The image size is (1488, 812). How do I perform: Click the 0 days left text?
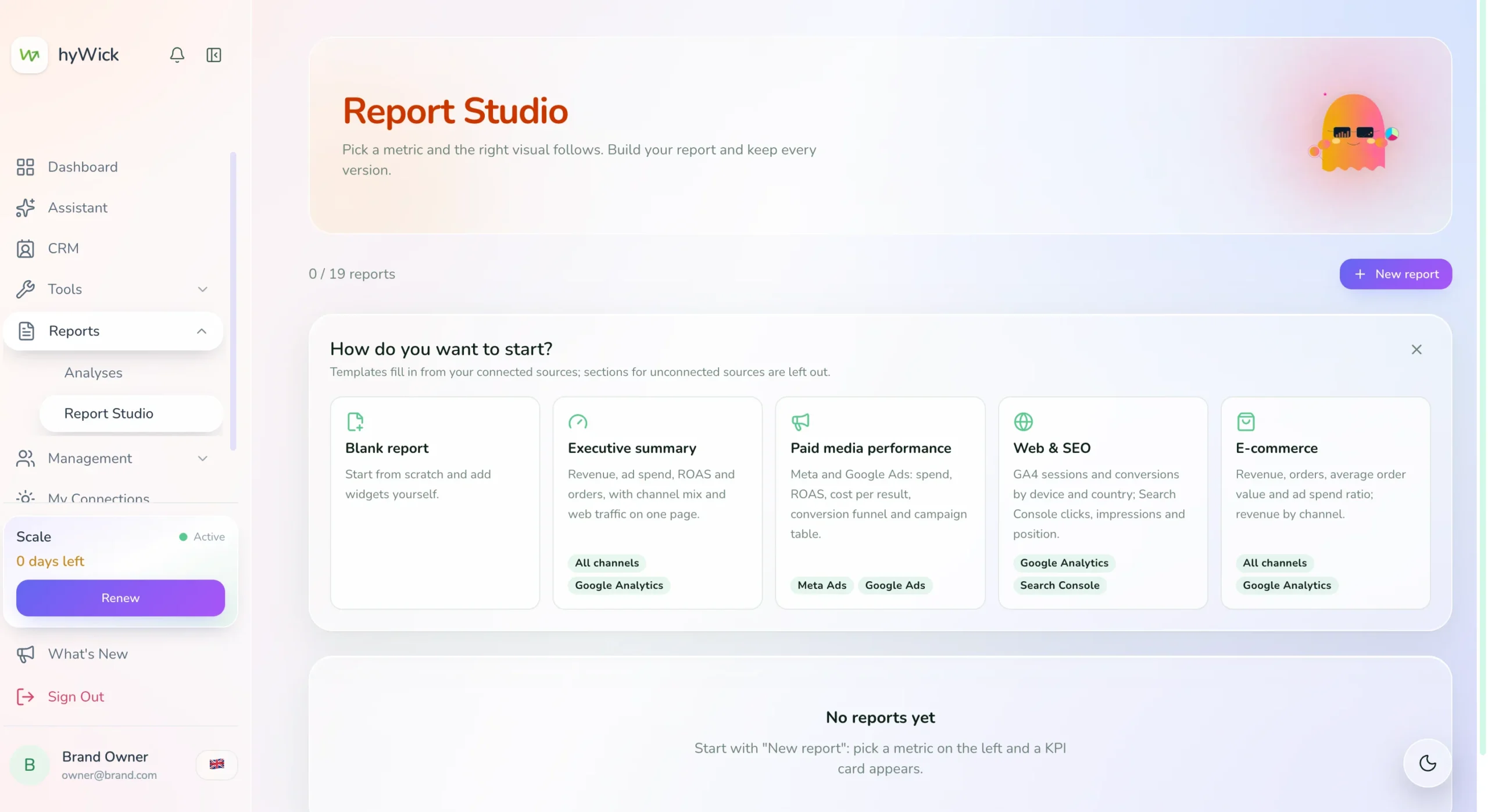coord(50,561)
